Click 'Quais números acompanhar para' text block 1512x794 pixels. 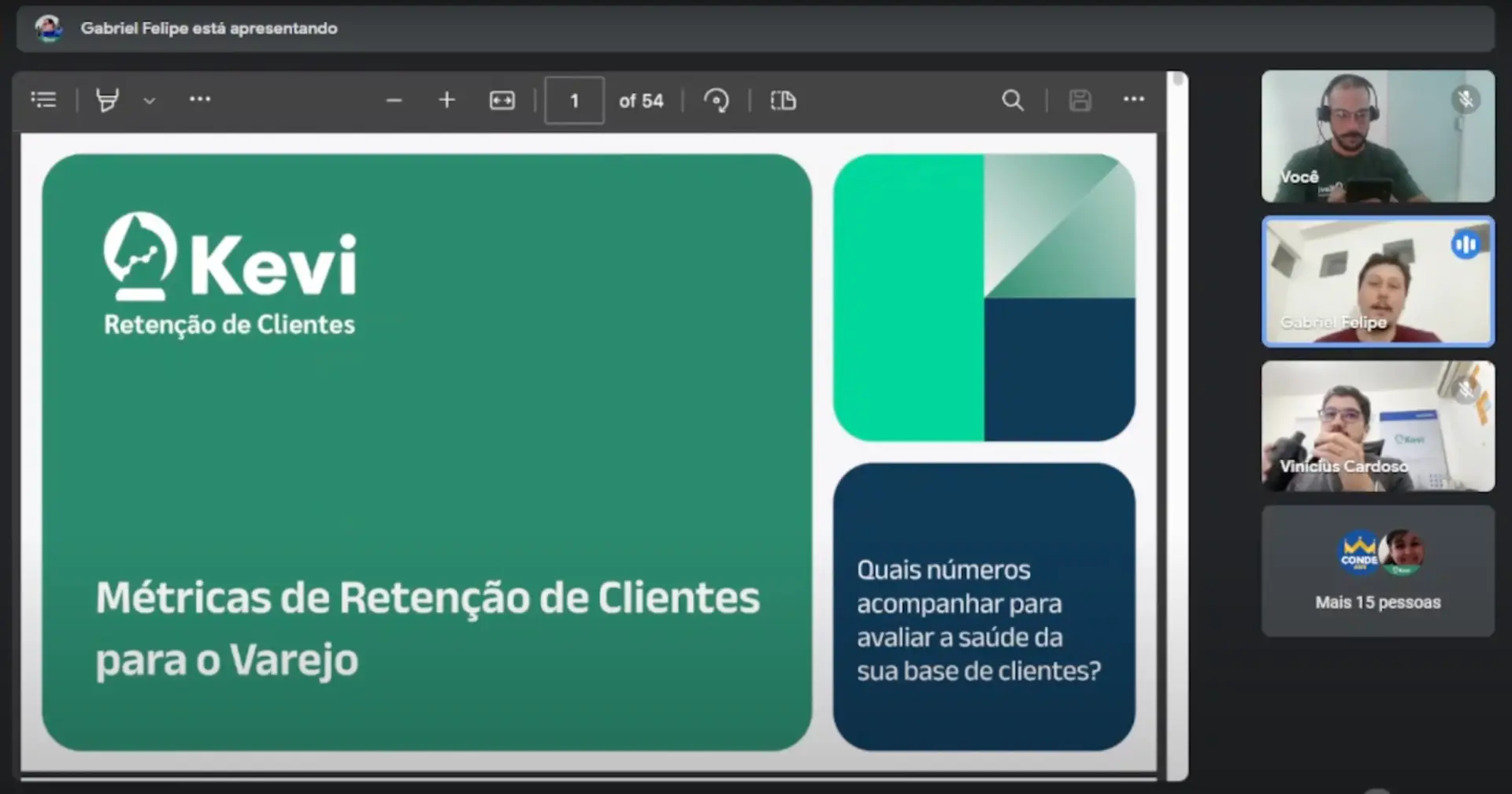click(x=979, y=620)
